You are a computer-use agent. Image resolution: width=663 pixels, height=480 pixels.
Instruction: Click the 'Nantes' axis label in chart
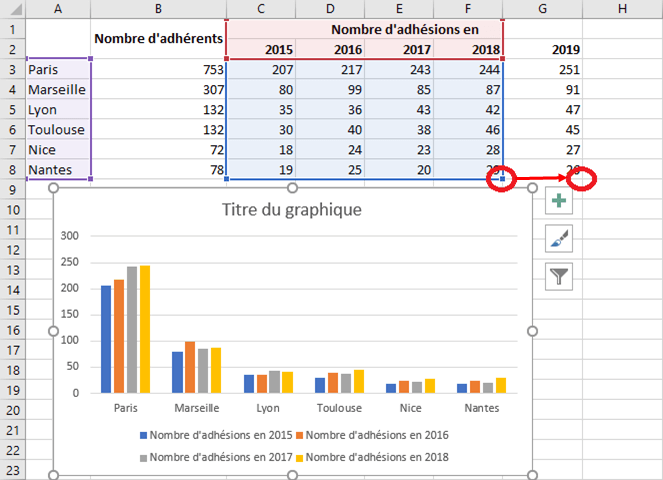(x=482, y=408)
